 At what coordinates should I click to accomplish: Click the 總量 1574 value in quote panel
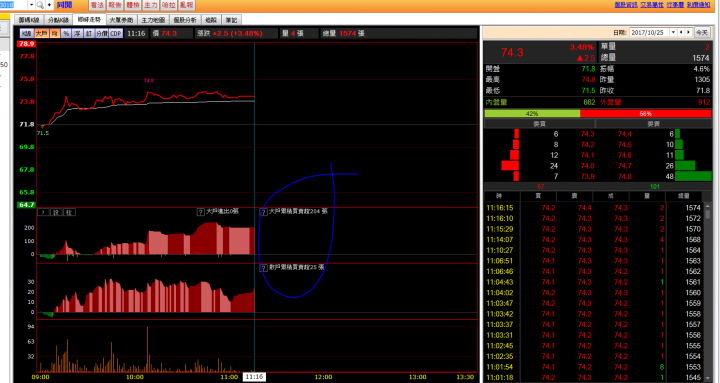click(x=701, y=58)
